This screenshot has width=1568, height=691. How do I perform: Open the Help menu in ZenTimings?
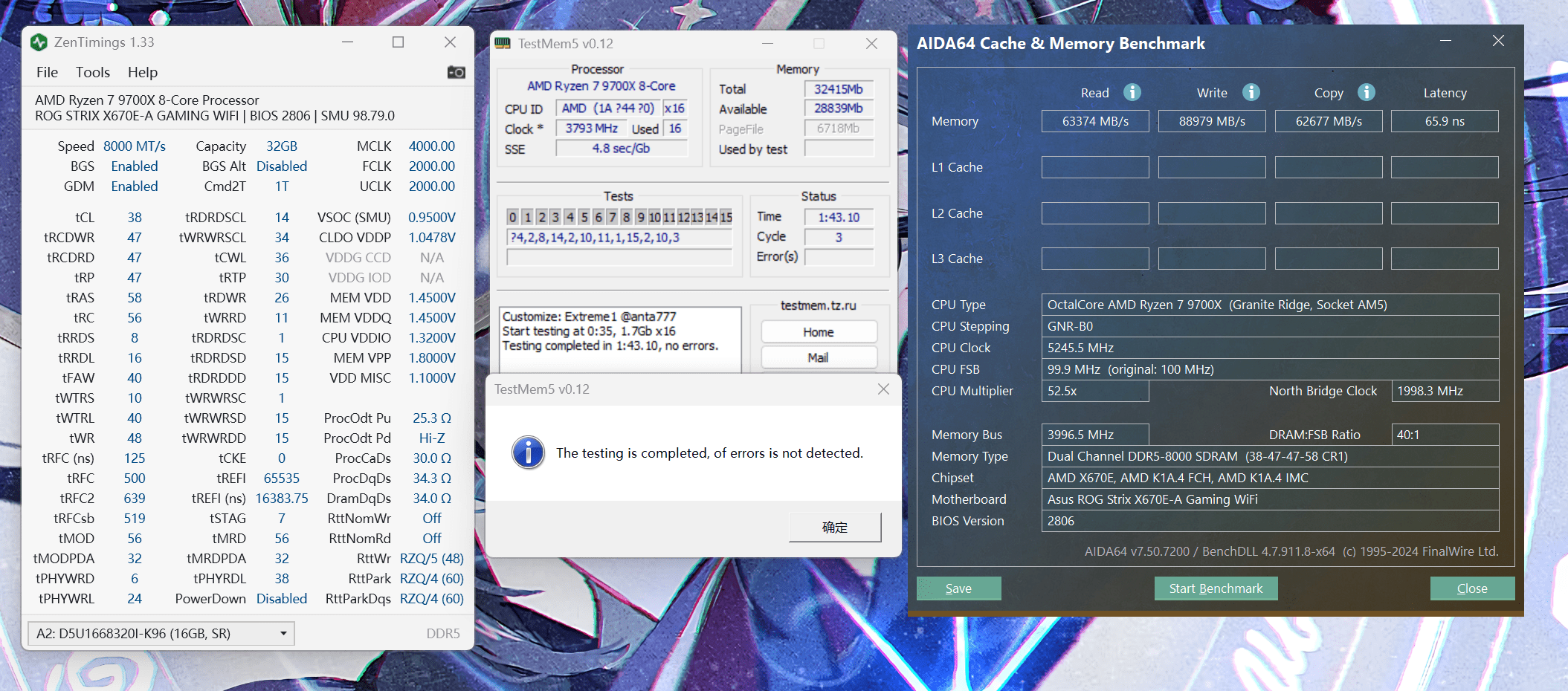142,72
